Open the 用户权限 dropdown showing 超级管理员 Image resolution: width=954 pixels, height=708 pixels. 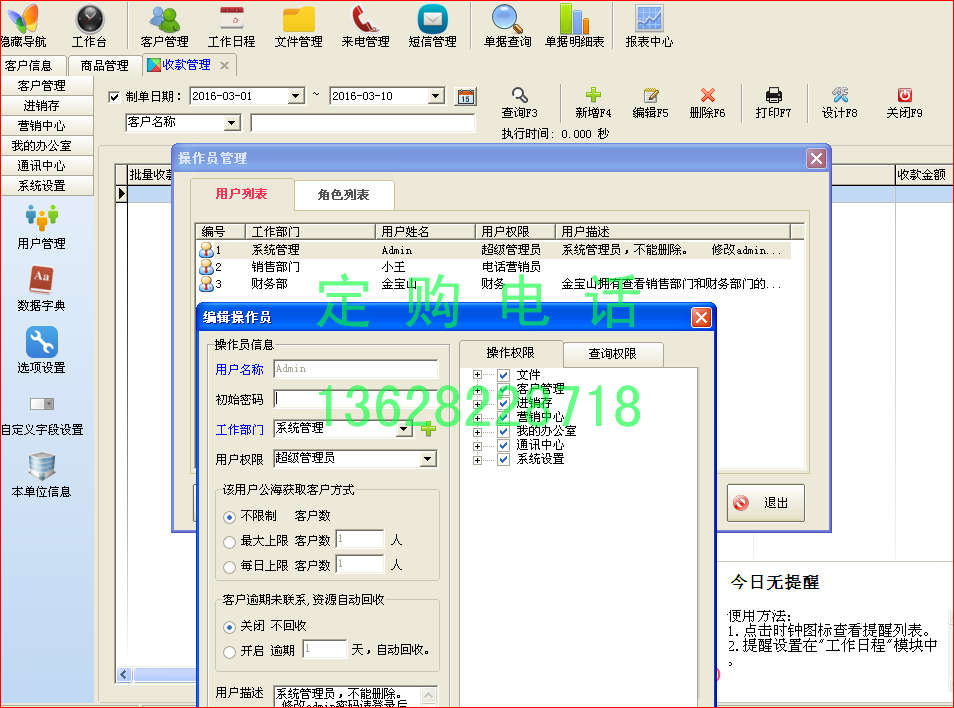(430, 458)
